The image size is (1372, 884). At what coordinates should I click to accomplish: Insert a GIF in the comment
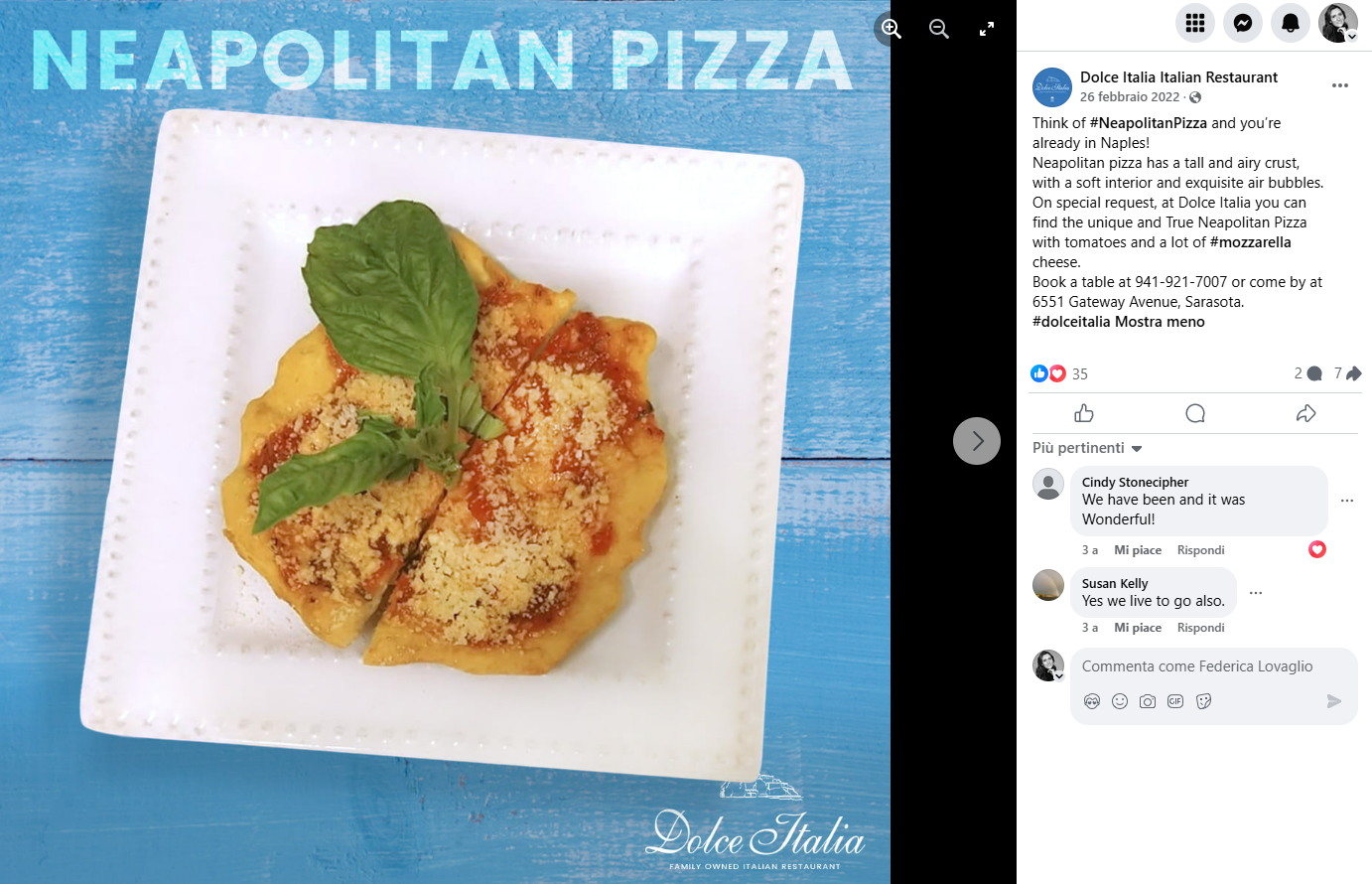click(x=1175, y=701)
